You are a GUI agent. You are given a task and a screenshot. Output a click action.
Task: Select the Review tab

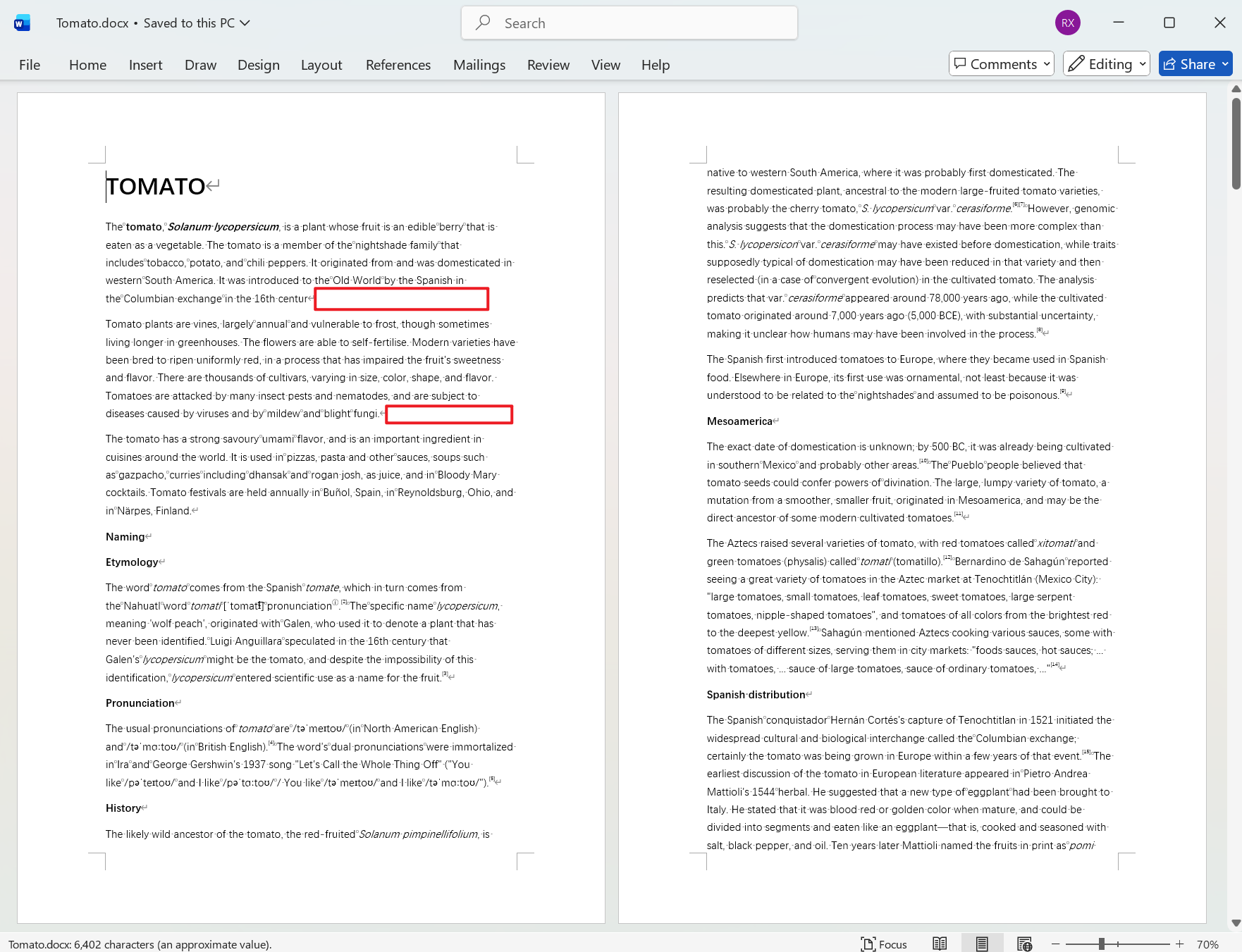tap(548, 64)
